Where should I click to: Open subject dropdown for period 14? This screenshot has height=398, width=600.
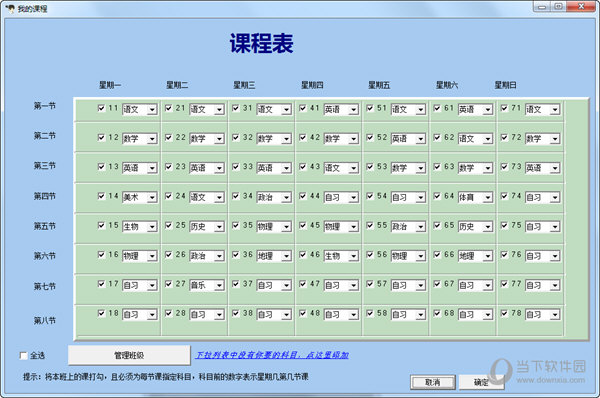pos(152,197)
